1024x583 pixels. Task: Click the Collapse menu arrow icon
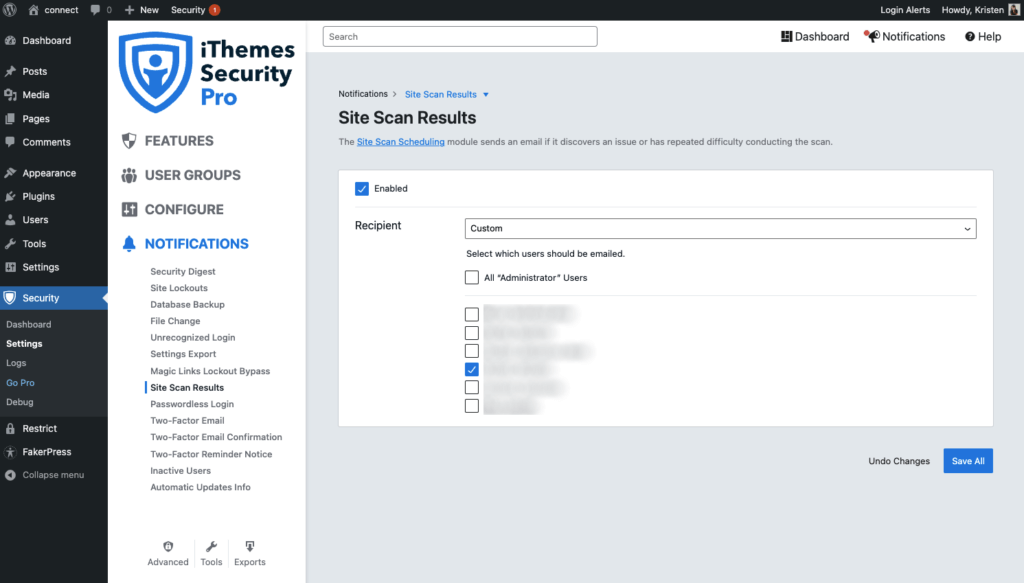(10, 475)
